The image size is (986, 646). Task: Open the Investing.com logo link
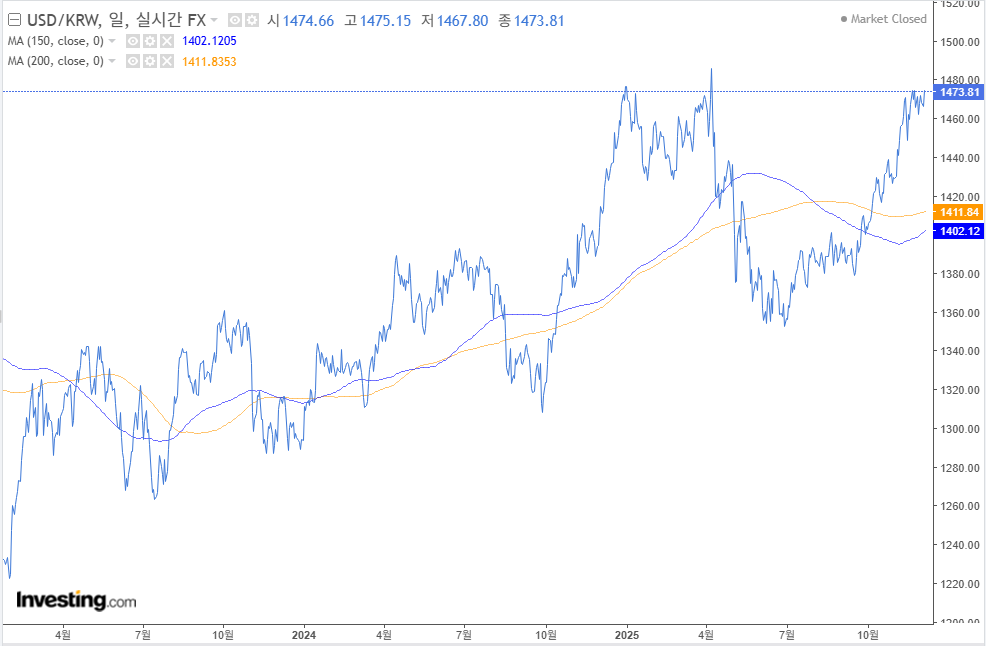coord(76,601)
